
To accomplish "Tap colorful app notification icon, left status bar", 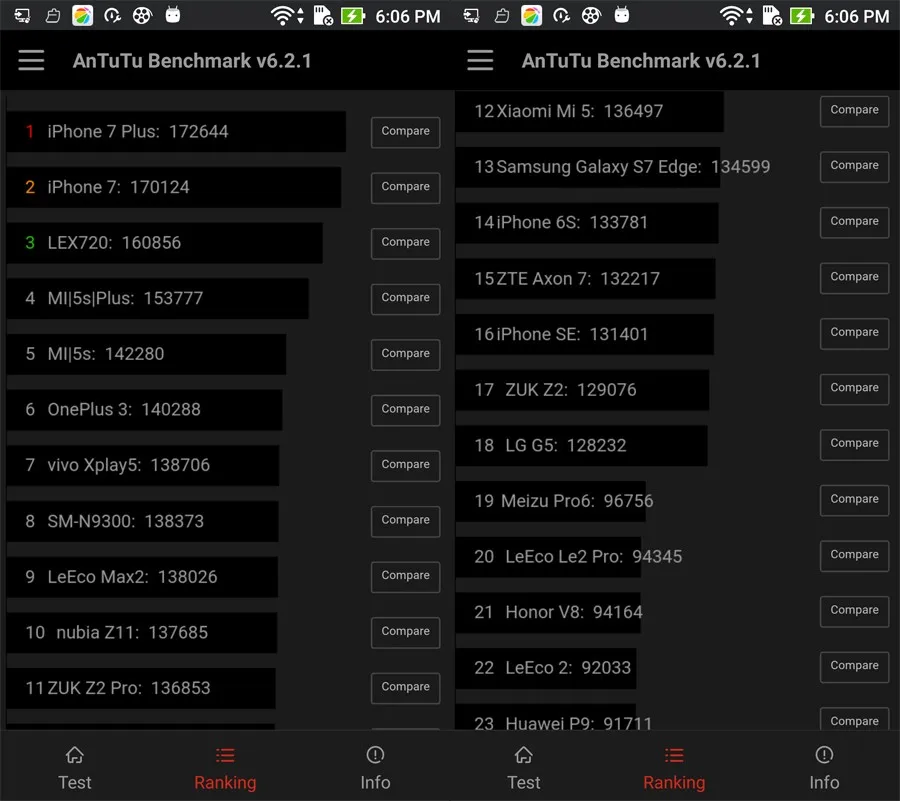I will click(82, 15).
